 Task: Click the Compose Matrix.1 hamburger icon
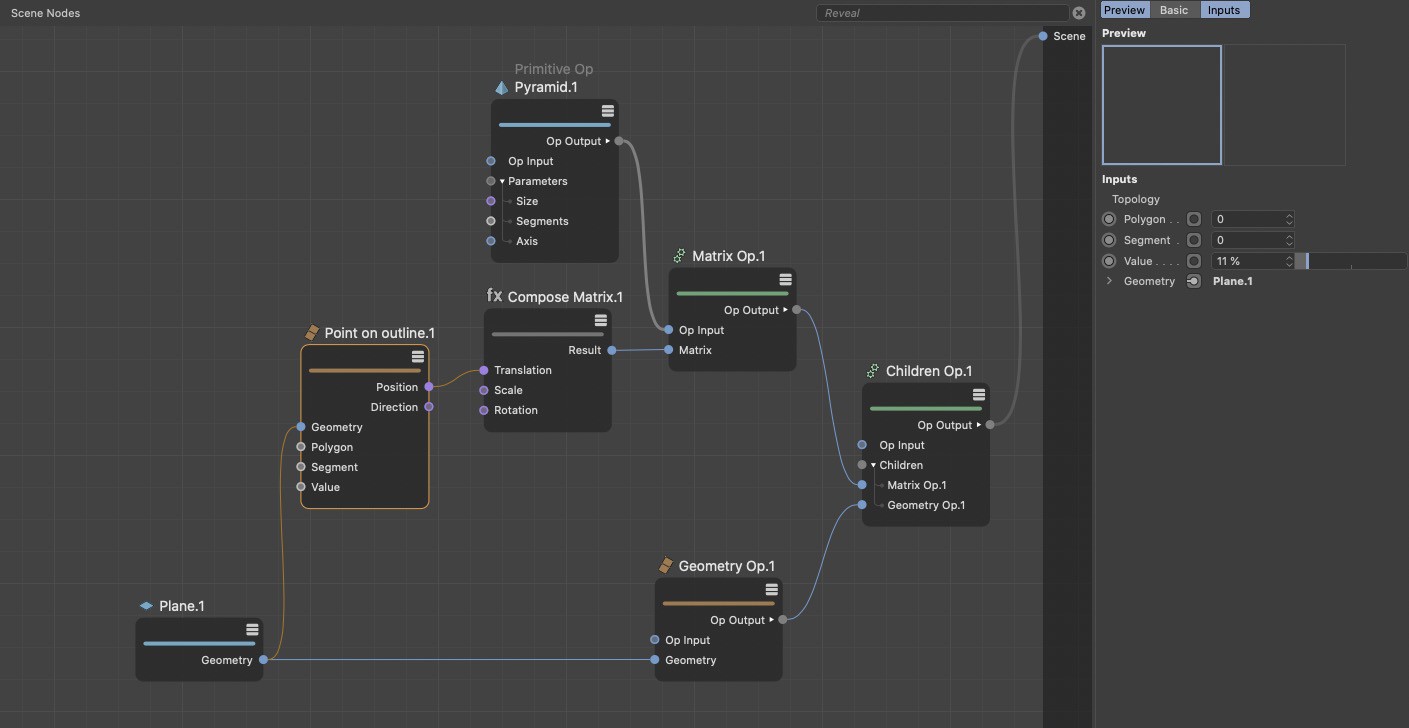(x=600, y=321)
